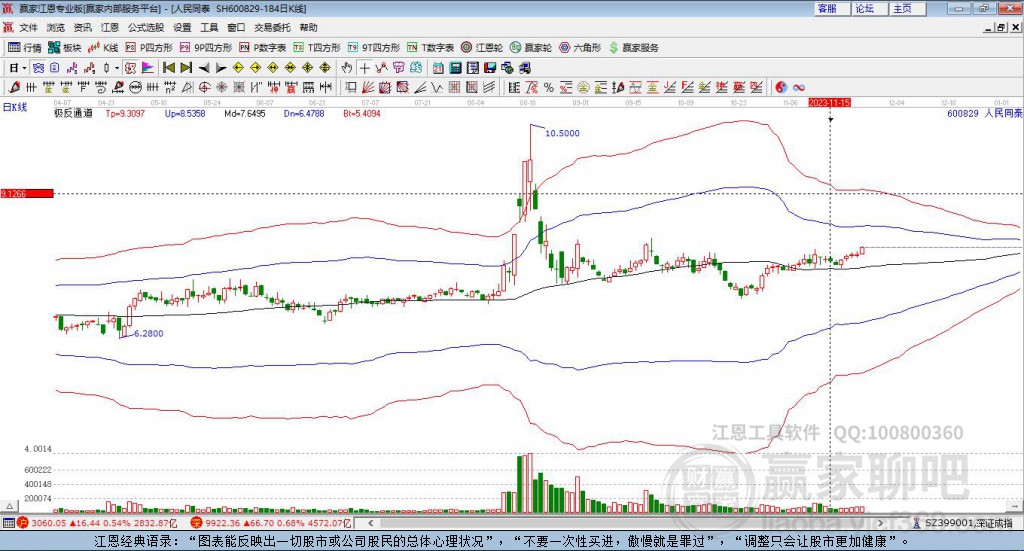Open the T数字表 number table

coord(430,48)
